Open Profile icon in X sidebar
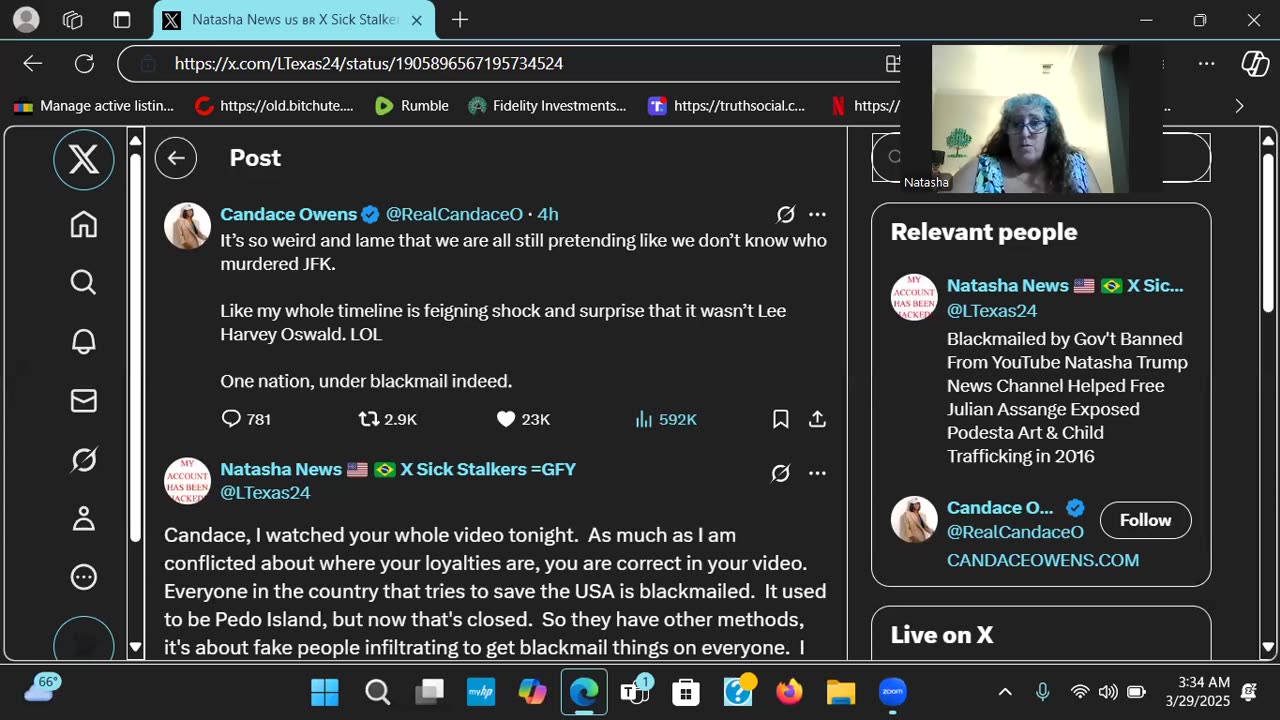 pos(84,518)
